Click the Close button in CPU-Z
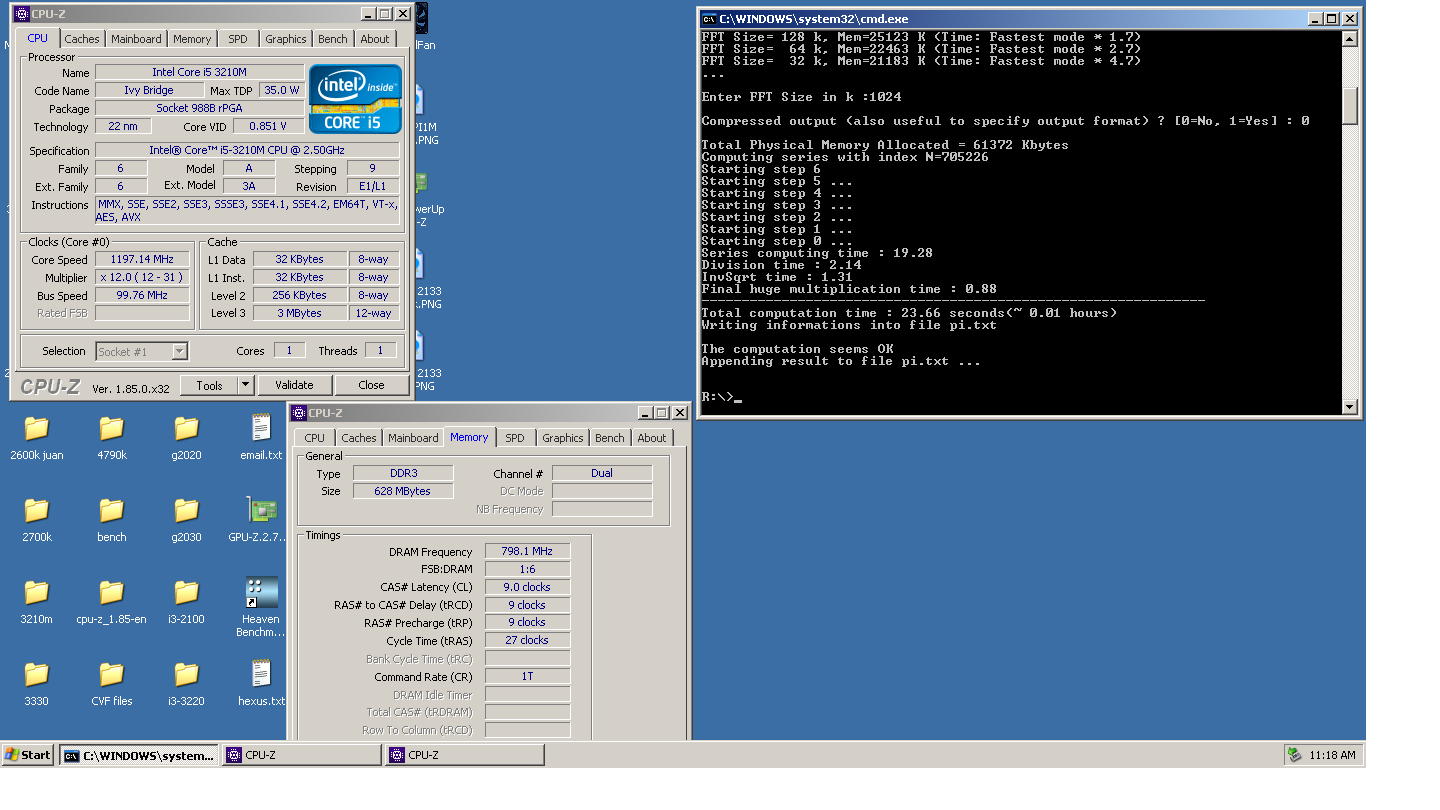This screenshot has height=810, width=1440. [371, 385]
